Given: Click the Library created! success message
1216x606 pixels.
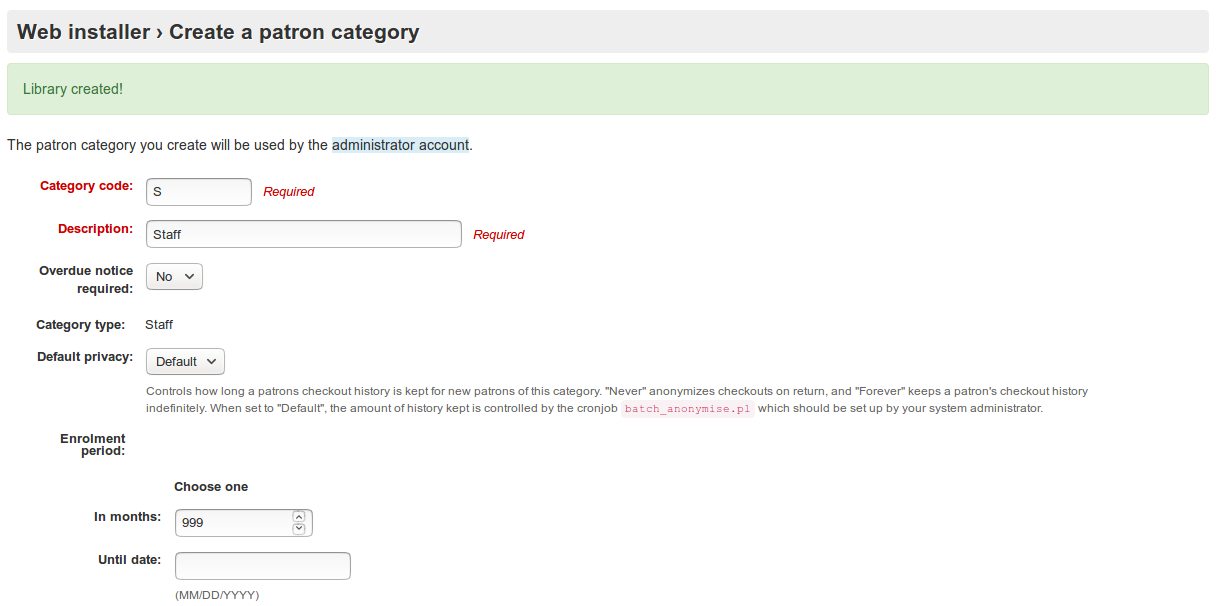Looking at the screenshot, I should click(x=73, y=89).
